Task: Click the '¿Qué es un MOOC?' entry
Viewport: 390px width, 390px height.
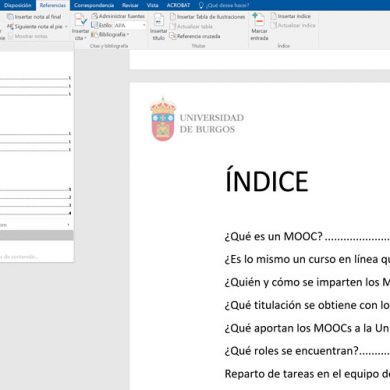Action: pos(273,236)
